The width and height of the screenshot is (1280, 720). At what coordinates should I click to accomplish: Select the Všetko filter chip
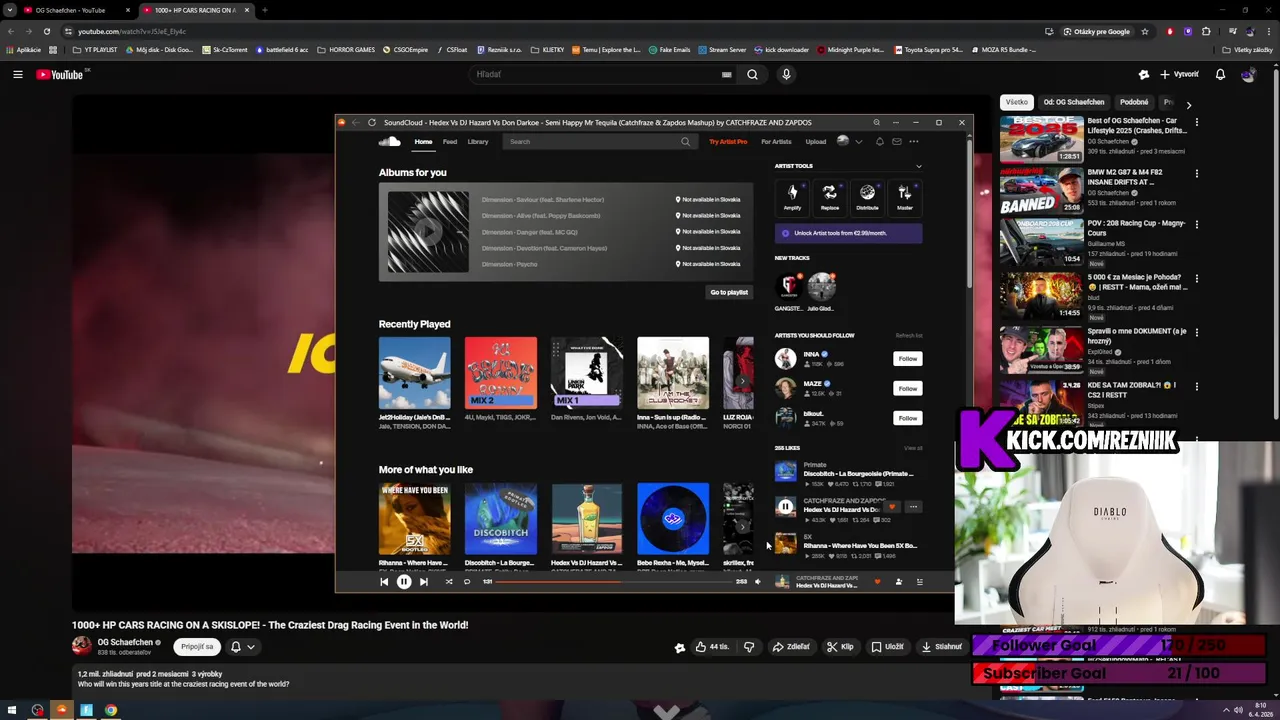[x=1017, y=102]
